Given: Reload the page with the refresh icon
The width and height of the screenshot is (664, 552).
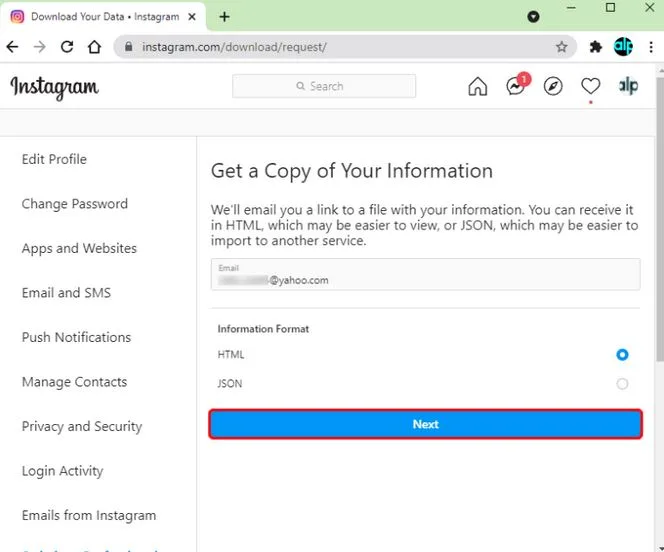Looking at the screenshot, I should pyautogui.click(x=67, y=47).
